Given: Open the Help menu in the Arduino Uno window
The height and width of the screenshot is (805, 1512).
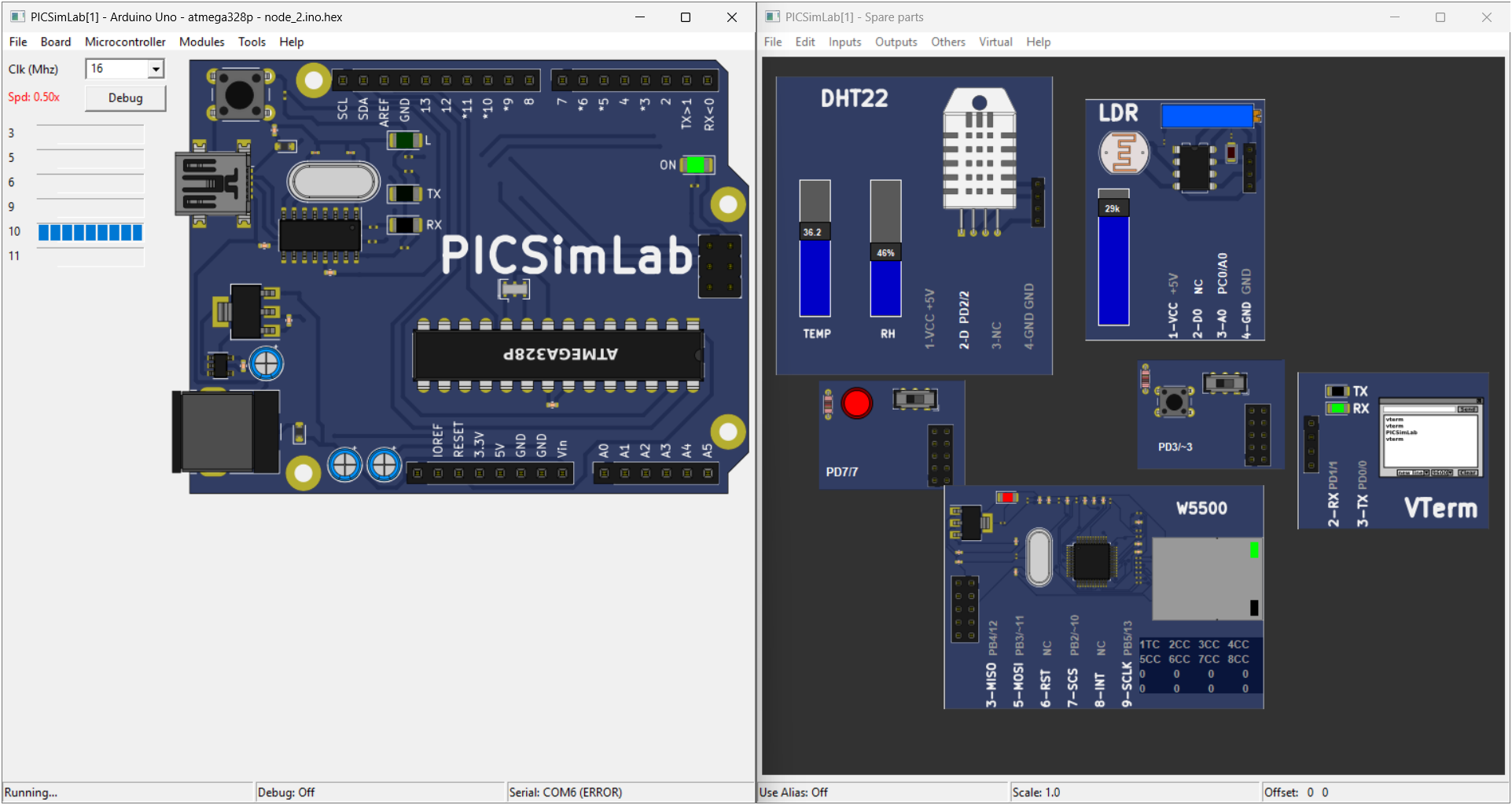Looking at the screenshot, I should click(292, 42).
